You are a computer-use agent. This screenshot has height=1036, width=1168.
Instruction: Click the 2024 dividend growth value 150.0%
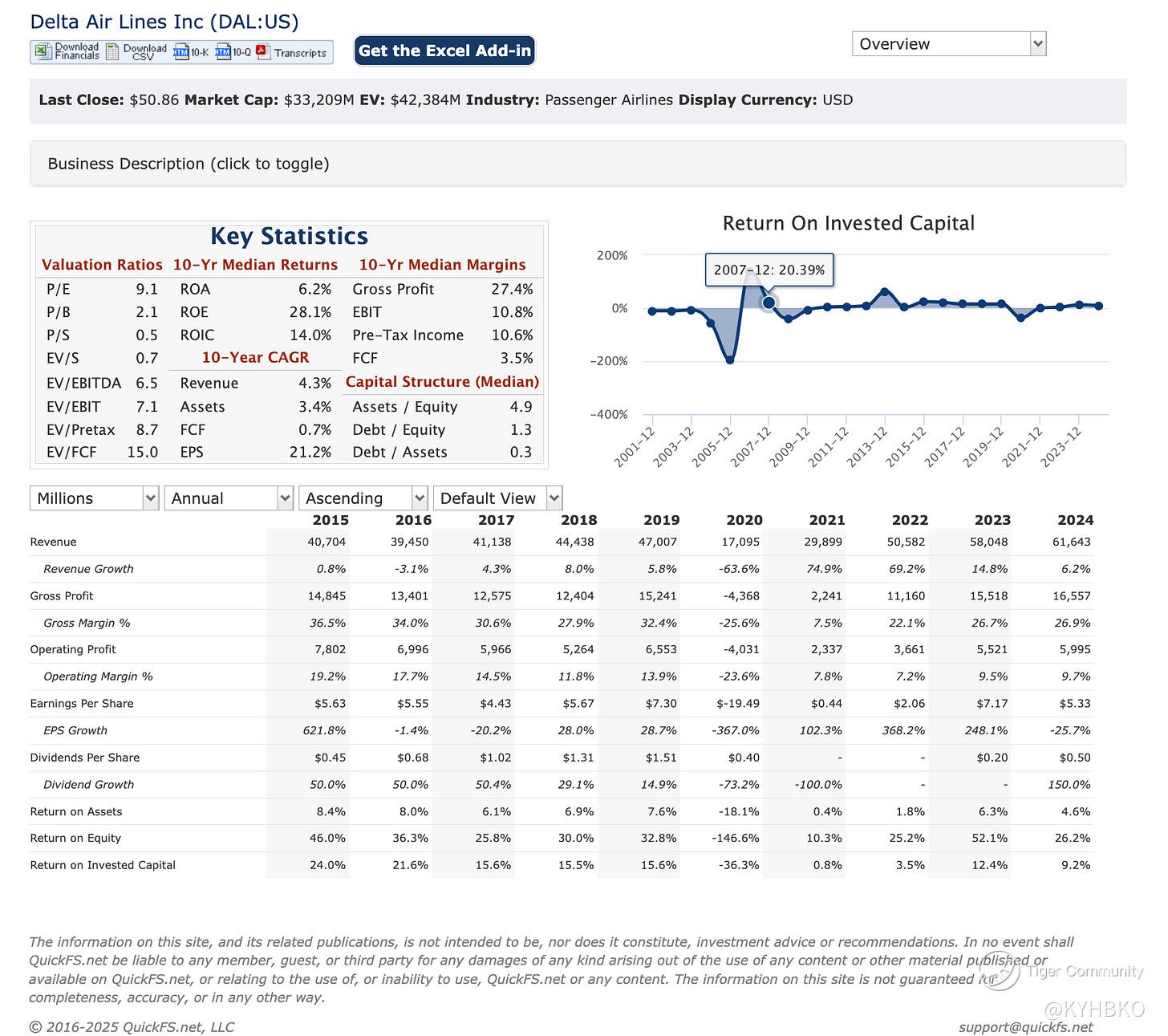[x=1069, y=785]
